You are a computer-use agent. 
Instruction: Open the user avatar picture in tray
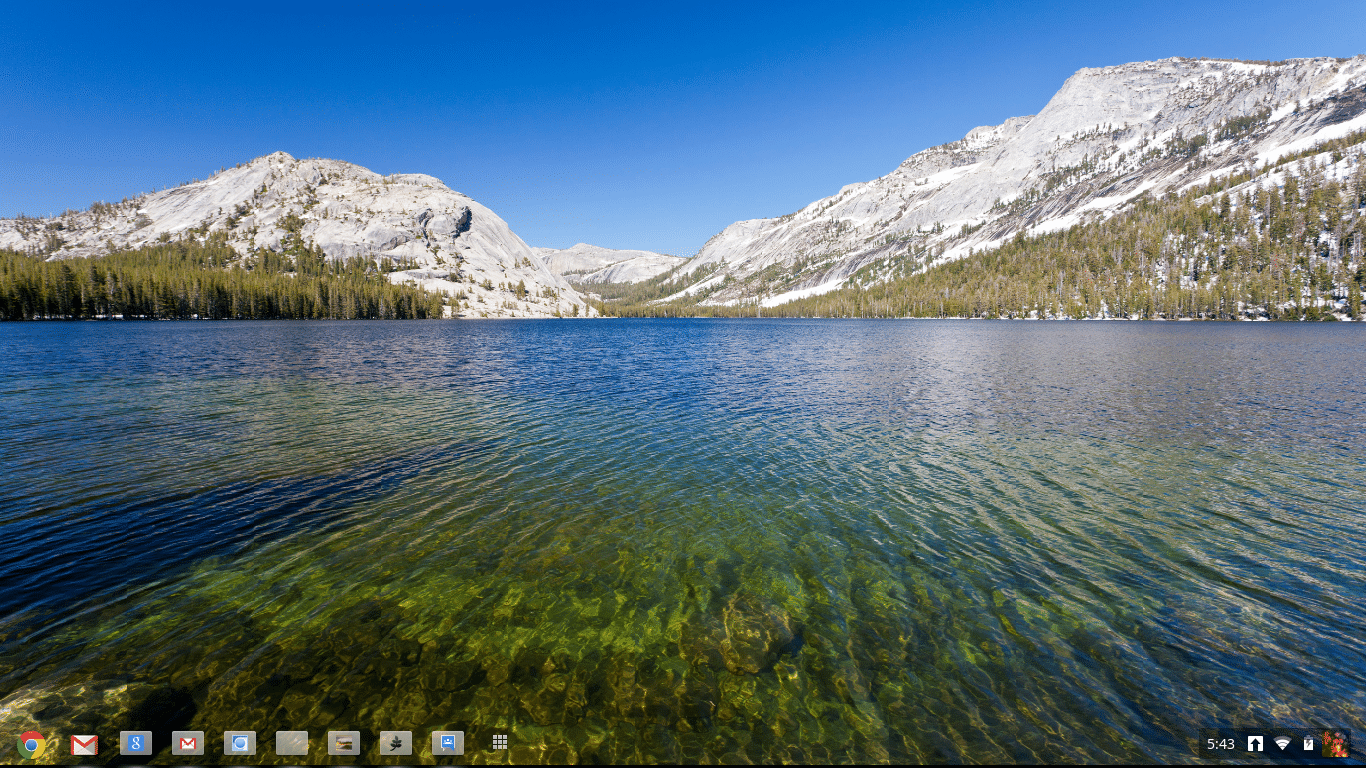1335,744
